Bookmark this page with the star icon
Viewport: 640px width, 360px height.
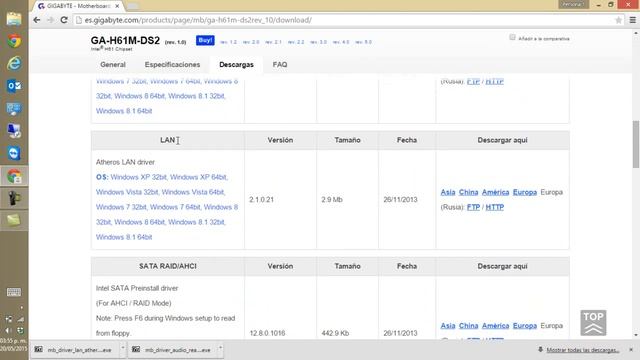[x=618, y=20]
